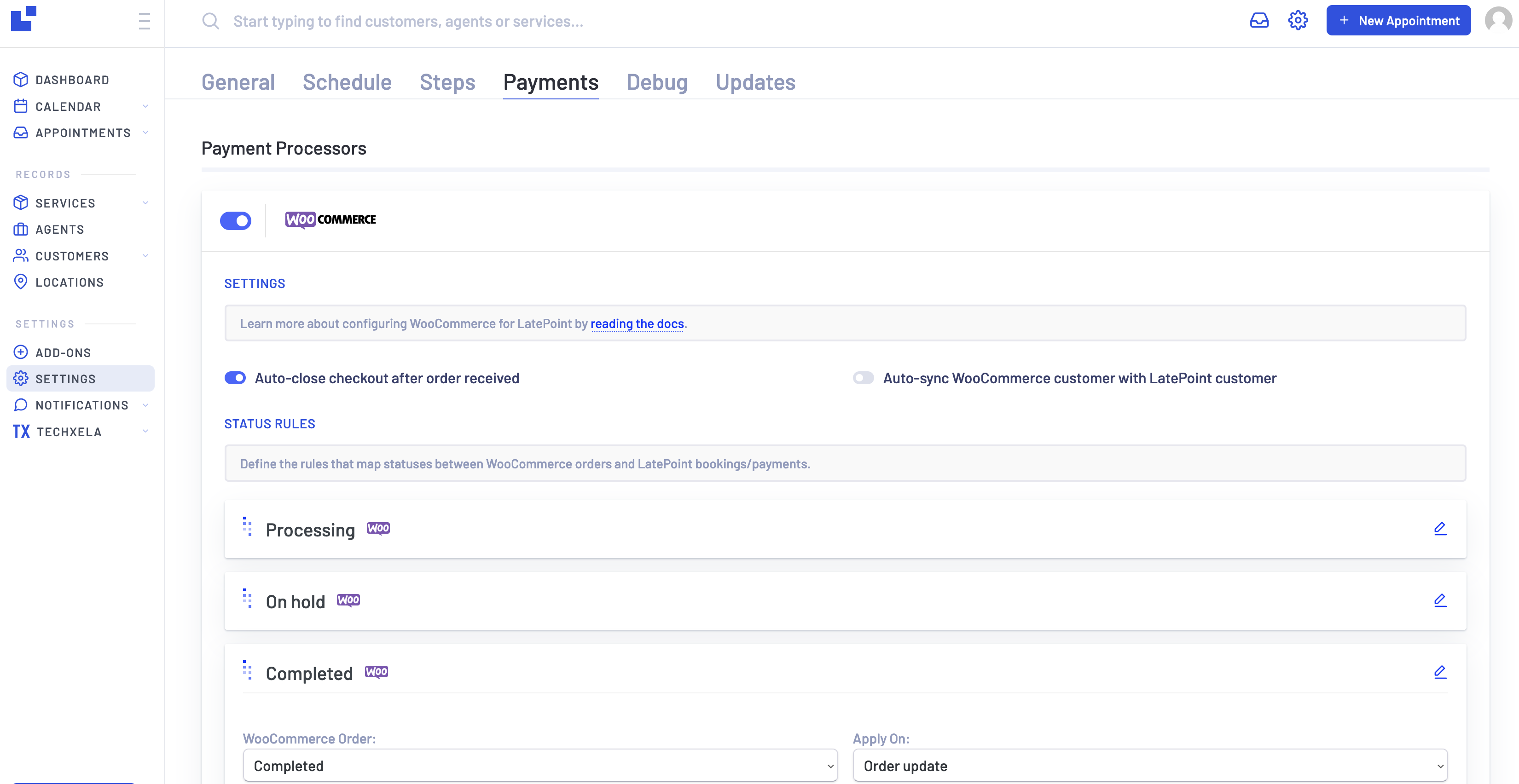This screenshot has width=1519, height=784.
Task: Edit the Processing status rule pencil icon
Action: coord(1440,529)
